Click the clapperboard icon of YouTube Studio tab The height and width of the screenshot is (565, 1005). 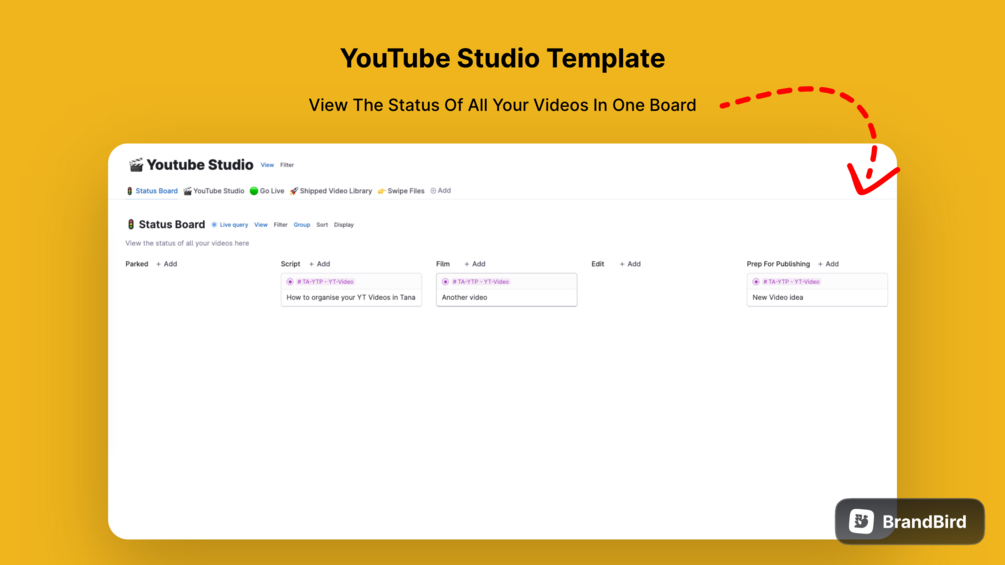pyautogui.click(x=187, y=191)
